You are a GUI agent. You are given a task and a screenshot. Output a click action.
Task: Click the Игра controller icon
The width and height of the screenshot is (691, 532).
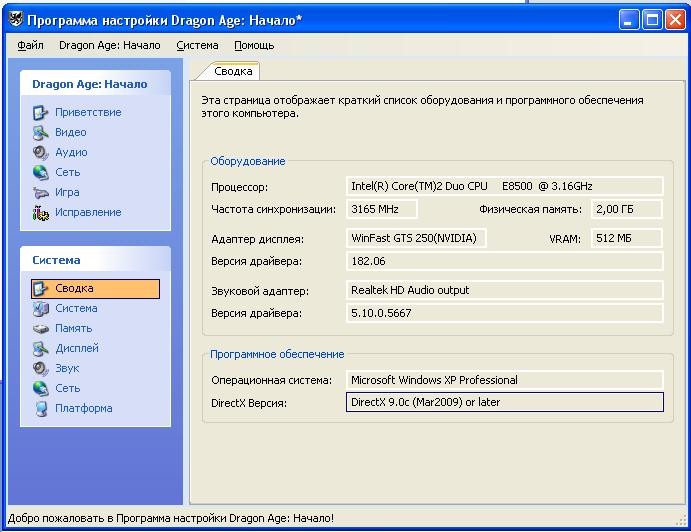[41, 193]
